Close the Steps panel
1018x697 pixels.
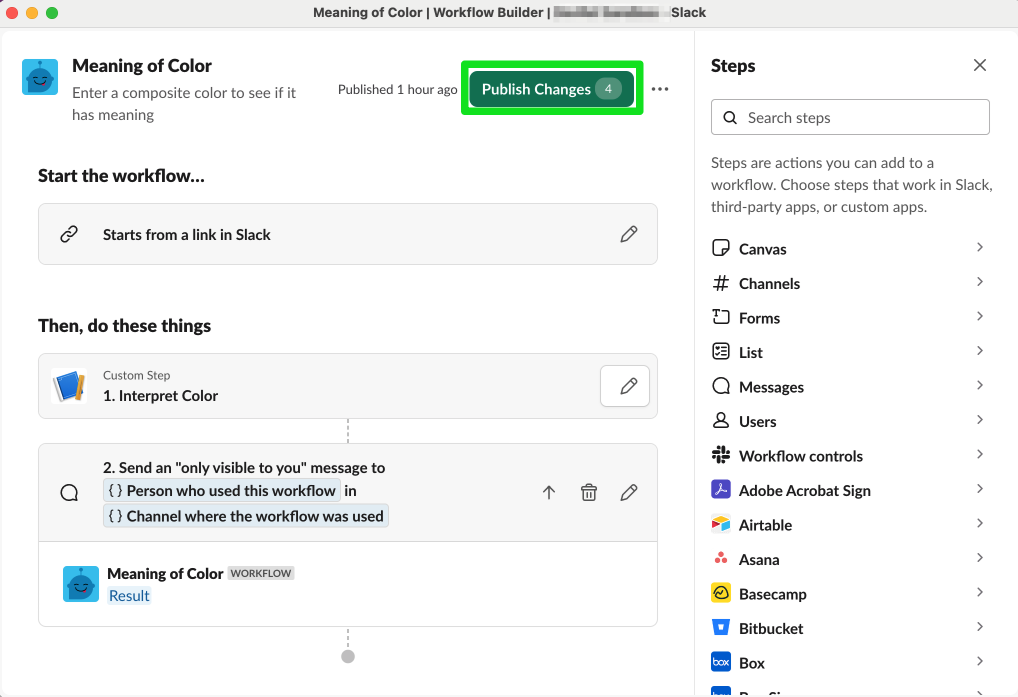[979, 64]
